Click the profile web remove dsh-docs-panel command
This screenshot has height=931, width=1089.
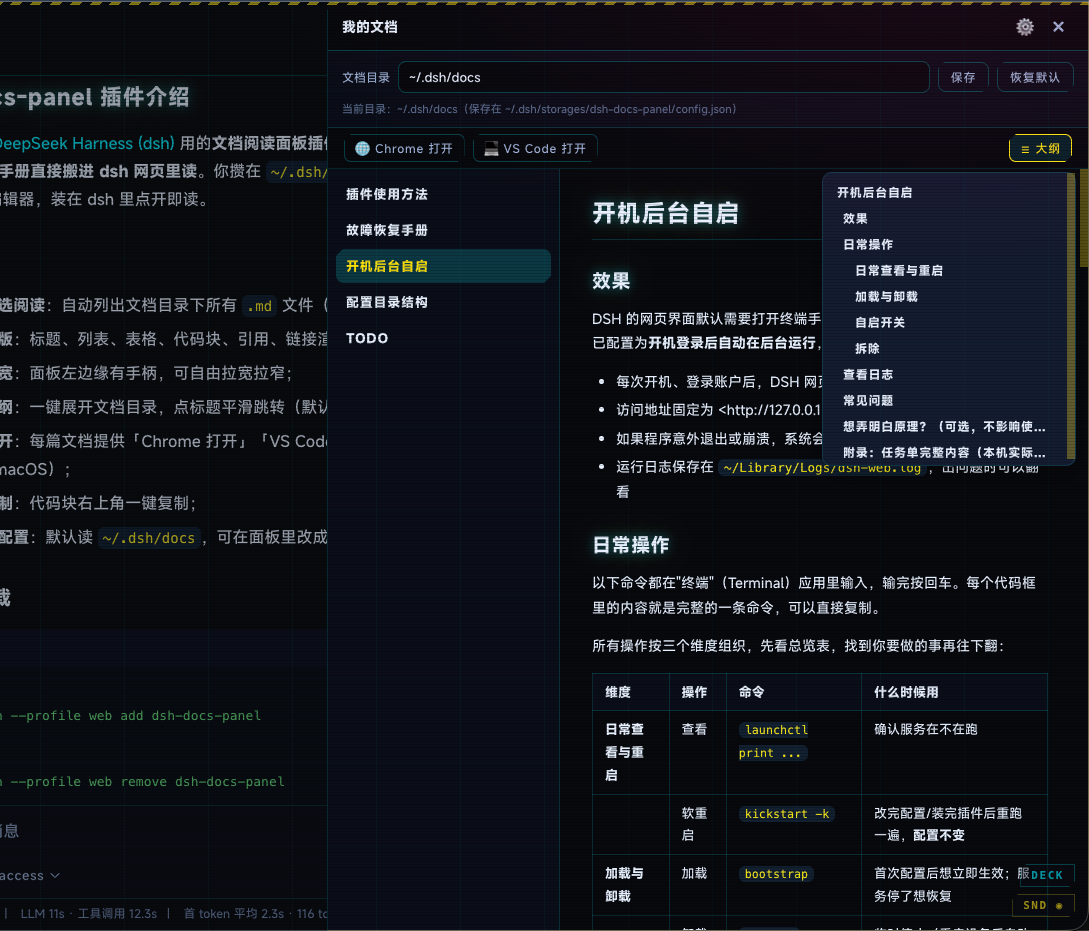142,782
